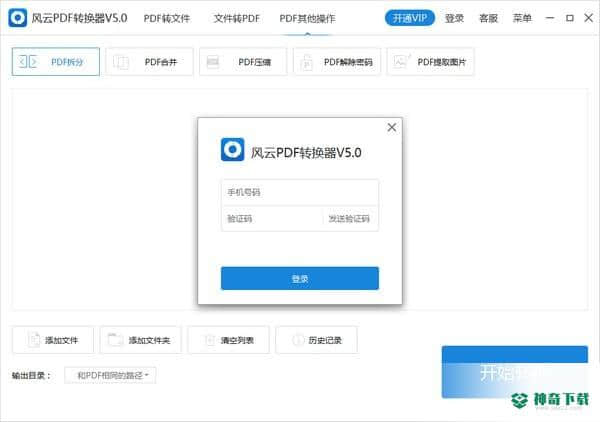This screenshot has width=600, height=422.
Task: Focus the 验证码 verification code field
Action: click(x=272, y=218)
